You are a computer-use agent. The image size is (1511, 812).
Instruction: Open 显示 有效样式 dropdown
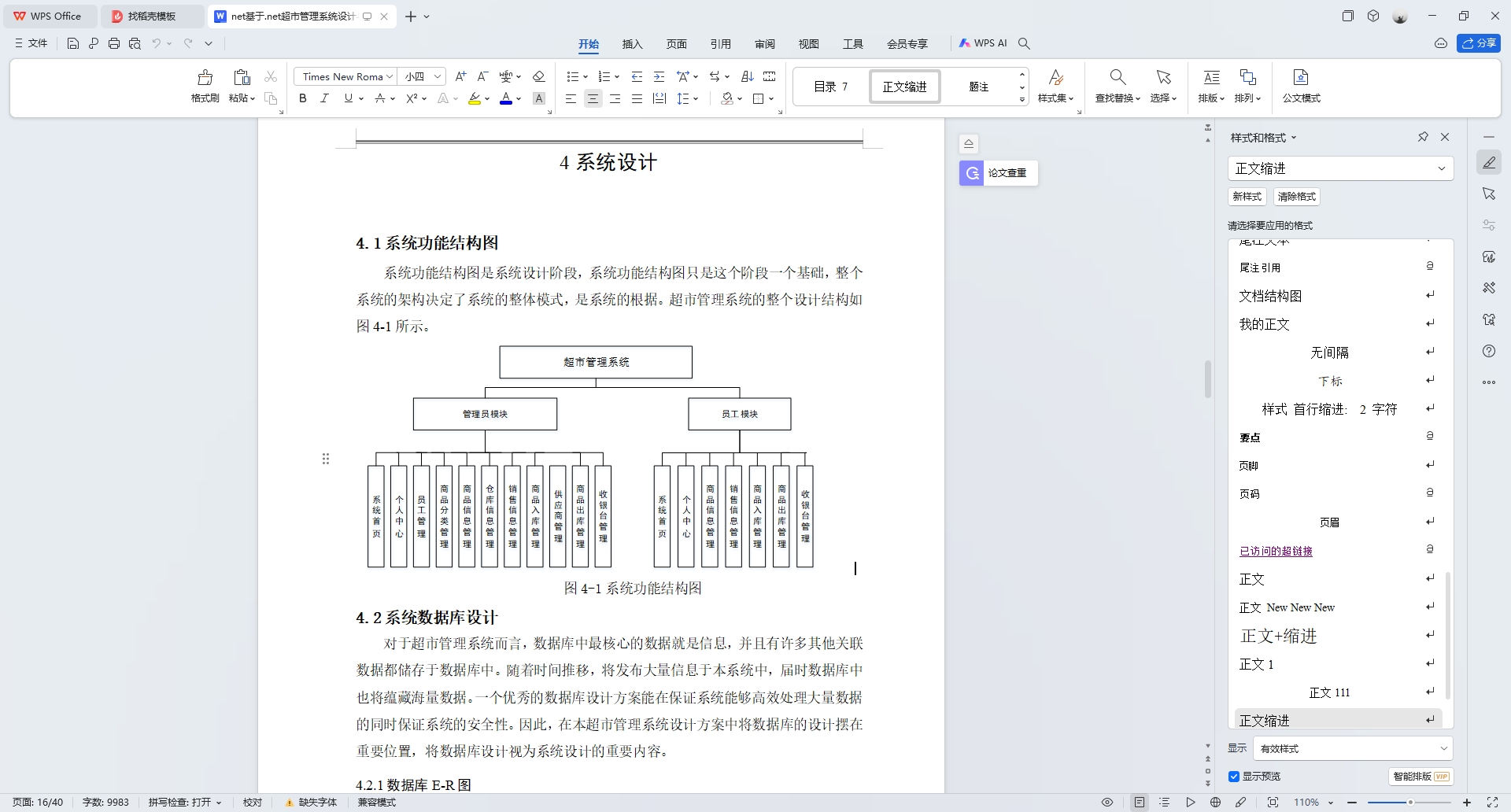tap(1353, 748)
